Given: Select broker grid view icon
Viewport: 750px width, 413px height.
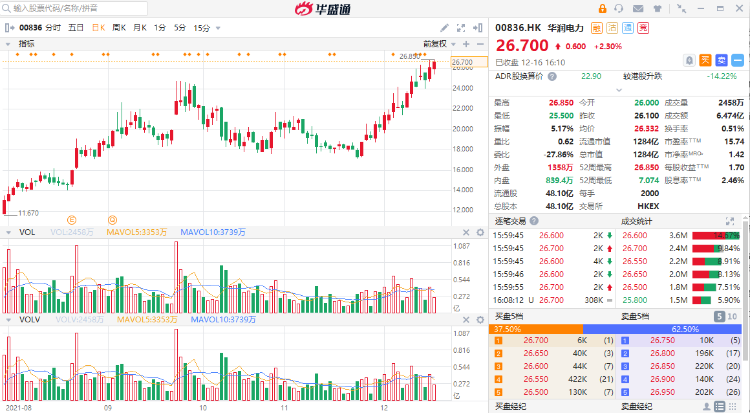Looking at the screenshot, I should (x=734, y=407).
